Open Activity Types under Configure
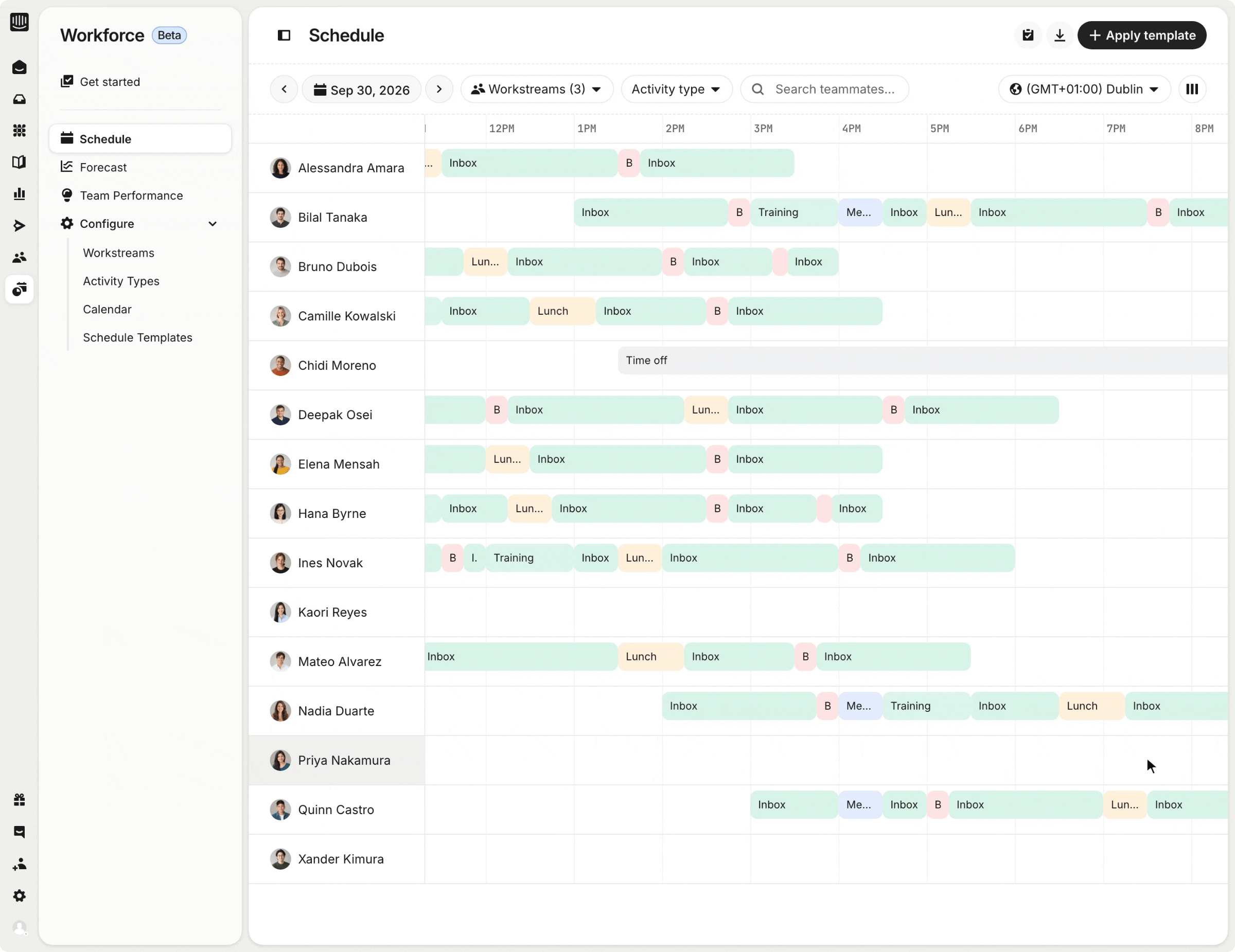The height and width of the screenshot is (952, 1235). pos(121,281)
